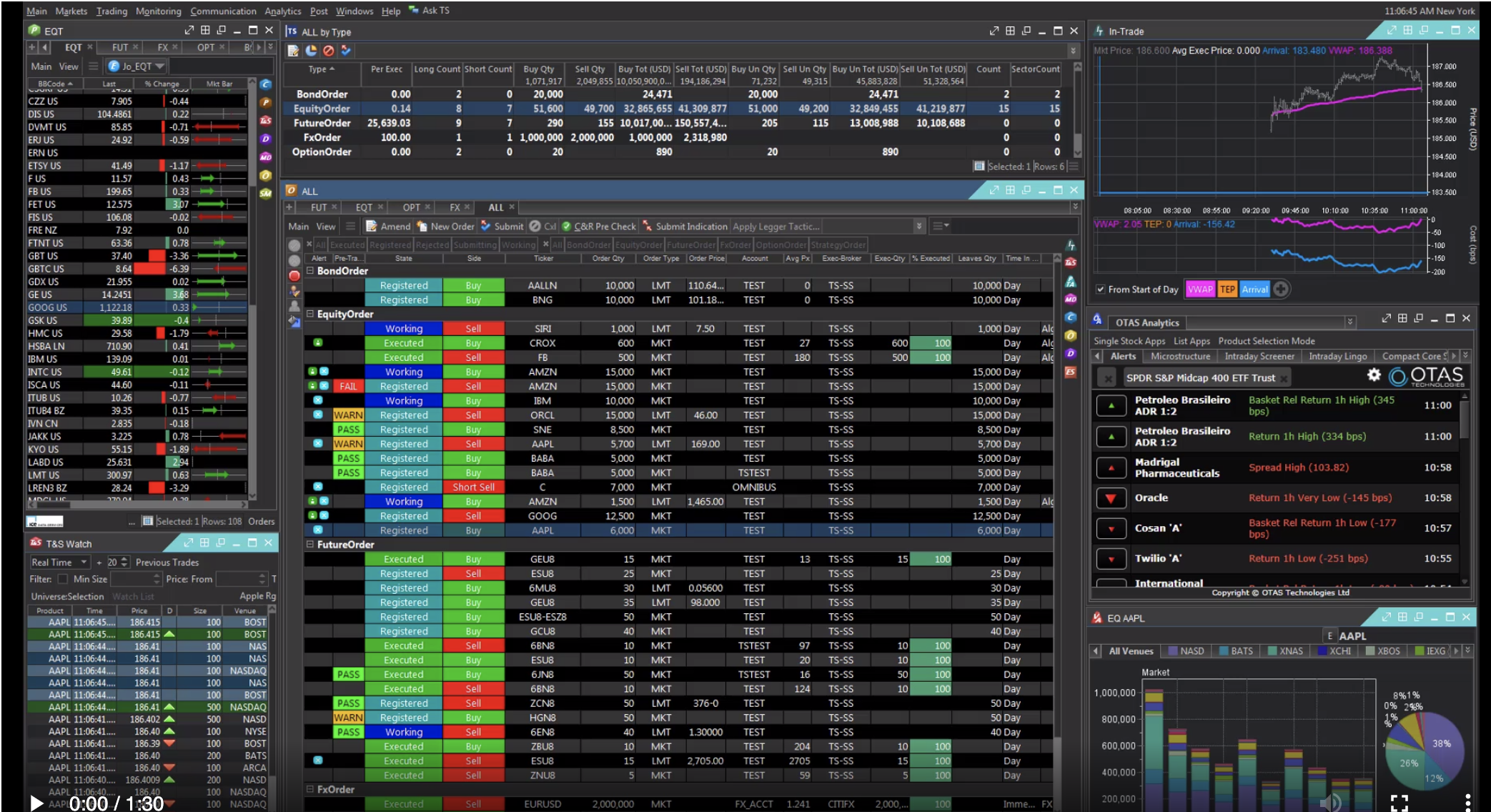This screenshot has width=1491, height=812.
Task: Open the Analytics menu
Action: pos(282,11)
